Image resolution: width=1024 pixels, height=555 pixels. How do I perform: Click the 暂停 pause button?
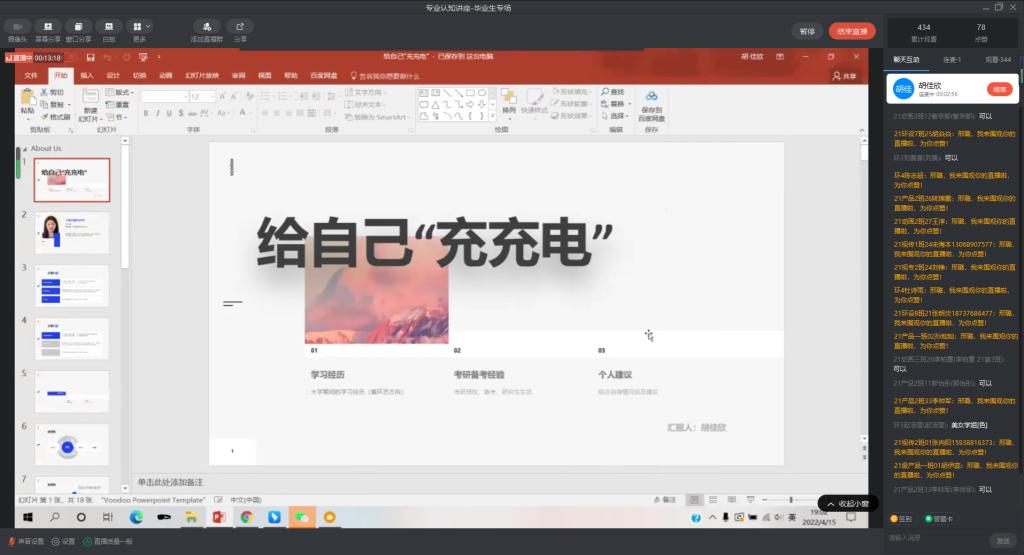(806, 31)
